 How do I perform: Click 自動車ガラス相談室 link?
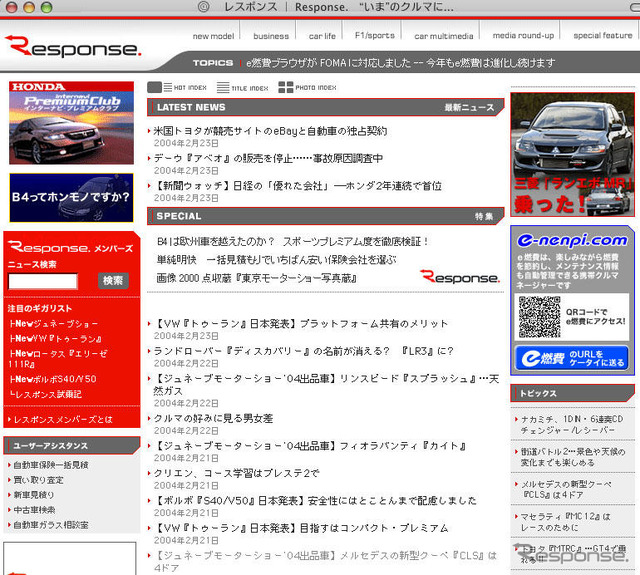[x=51, y=525]
